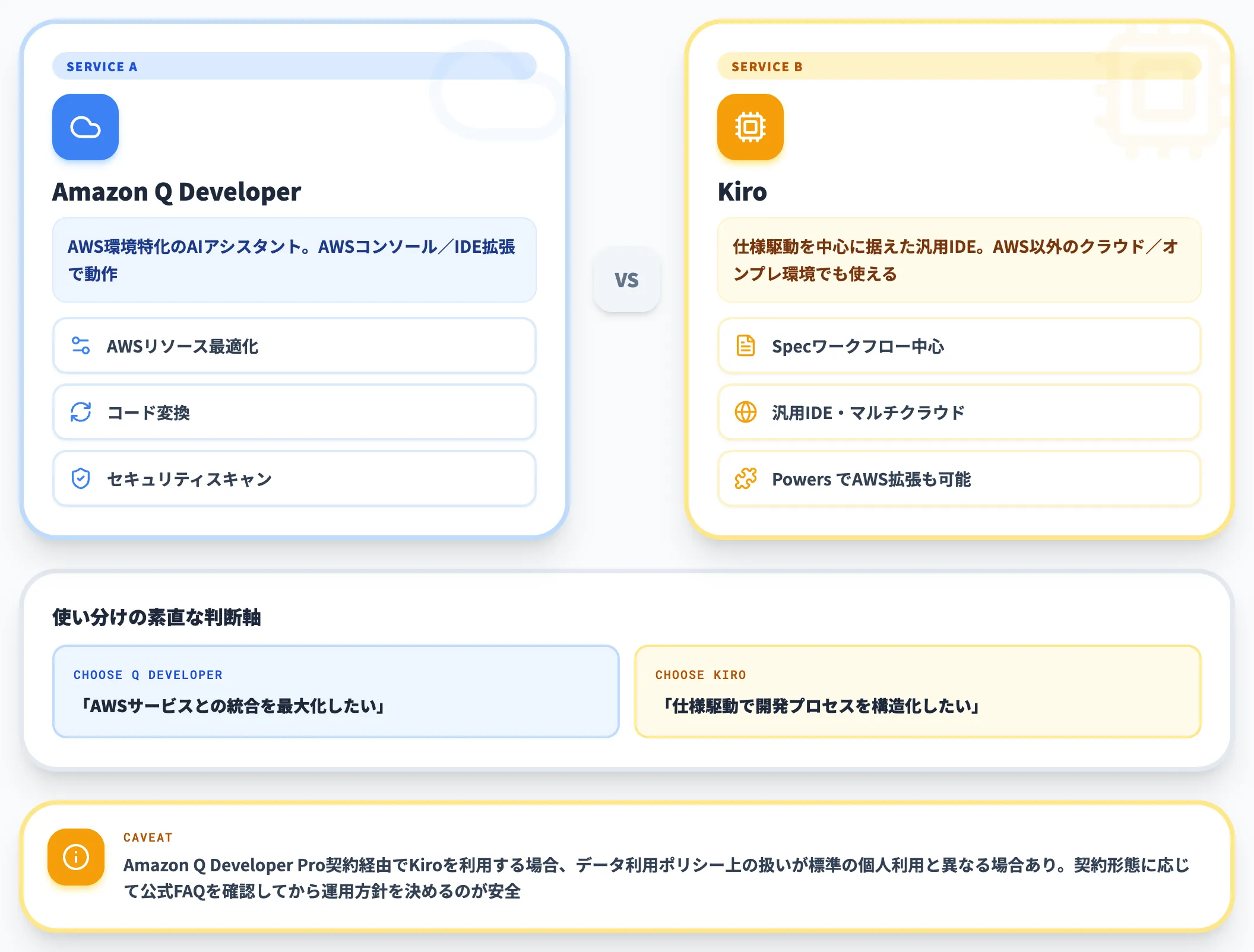1254x952 pixels.
Task: Click the 「AWSサービスとの統合を最大化したい」 quote
Action: click(x=233, y=706)
